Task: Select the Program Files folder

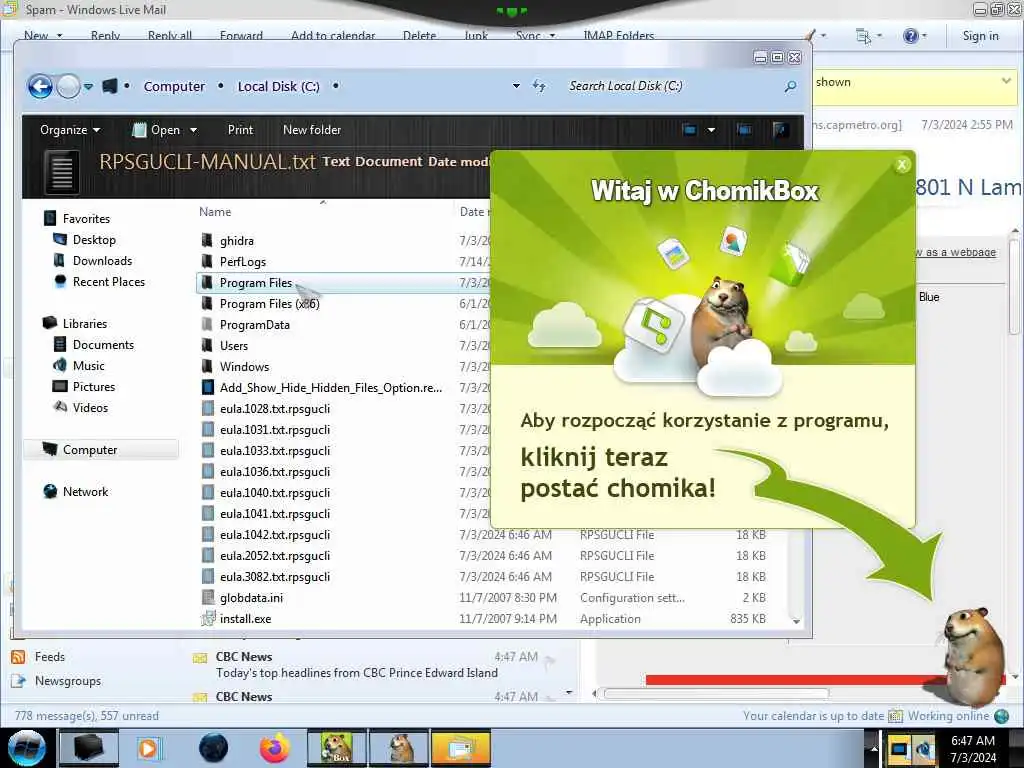Action: [256, 283]
